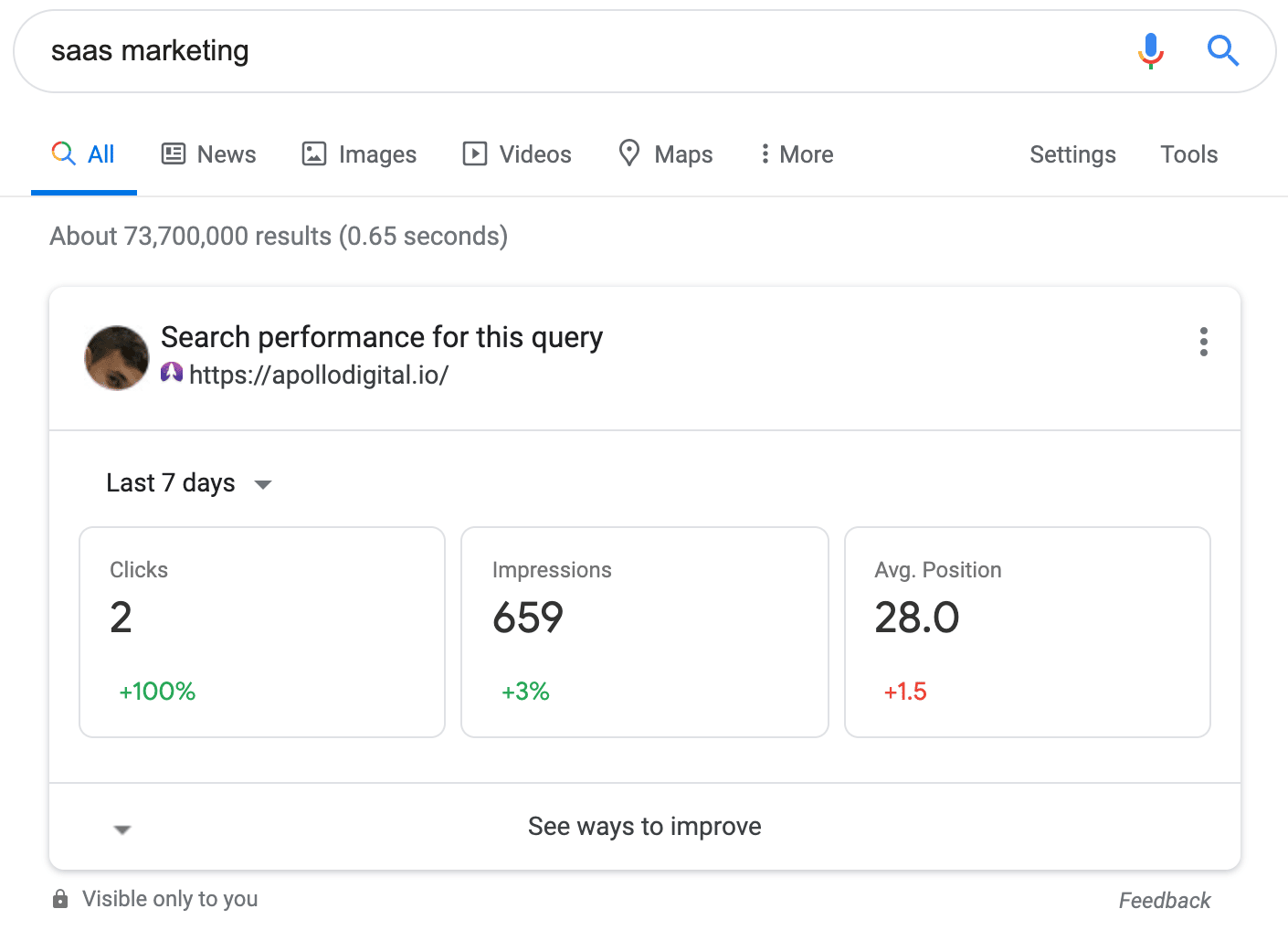Image resolution: width=1288 pixels, height=930 pixels.
Task: Click the profile avatar picture
Action: (x=117, y=358)
